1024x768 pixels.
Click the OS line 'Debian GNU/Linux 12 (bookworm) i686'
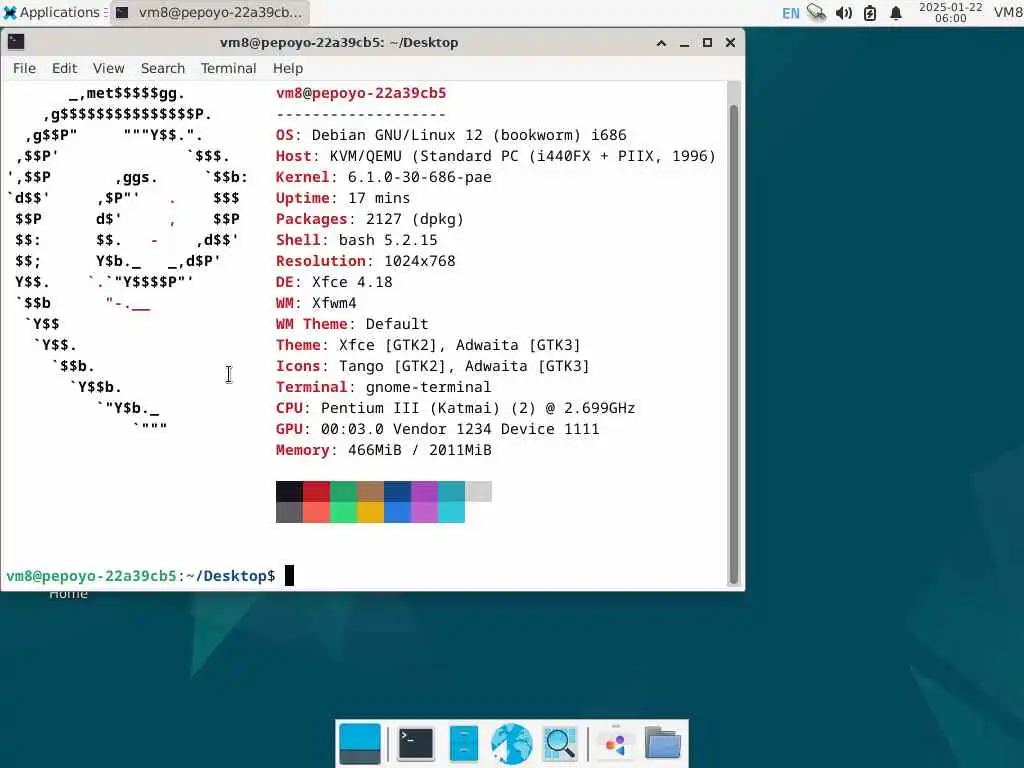469,135
